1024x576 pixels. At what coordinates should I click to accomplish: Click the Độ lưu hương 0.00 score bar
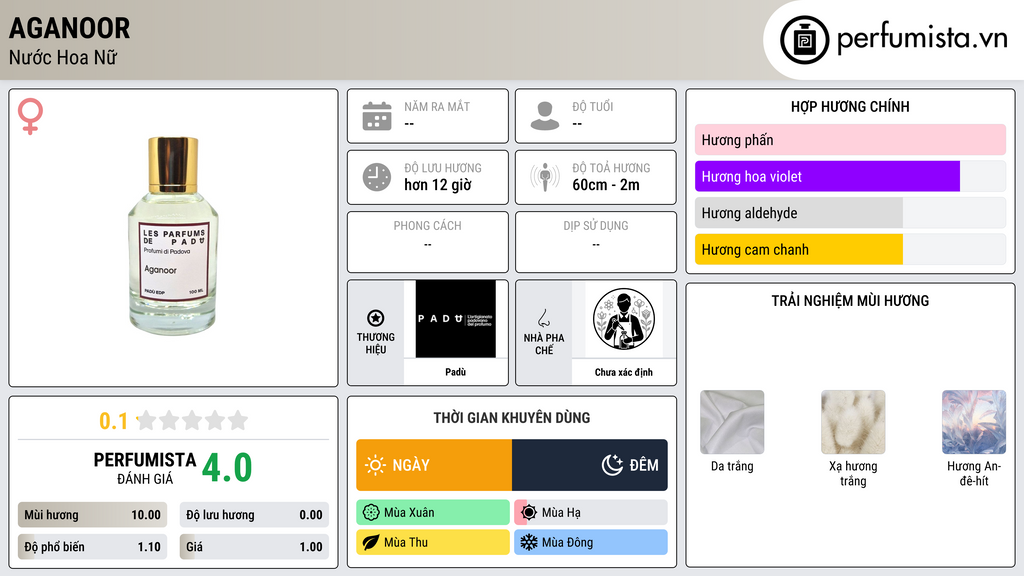[254, 515]
